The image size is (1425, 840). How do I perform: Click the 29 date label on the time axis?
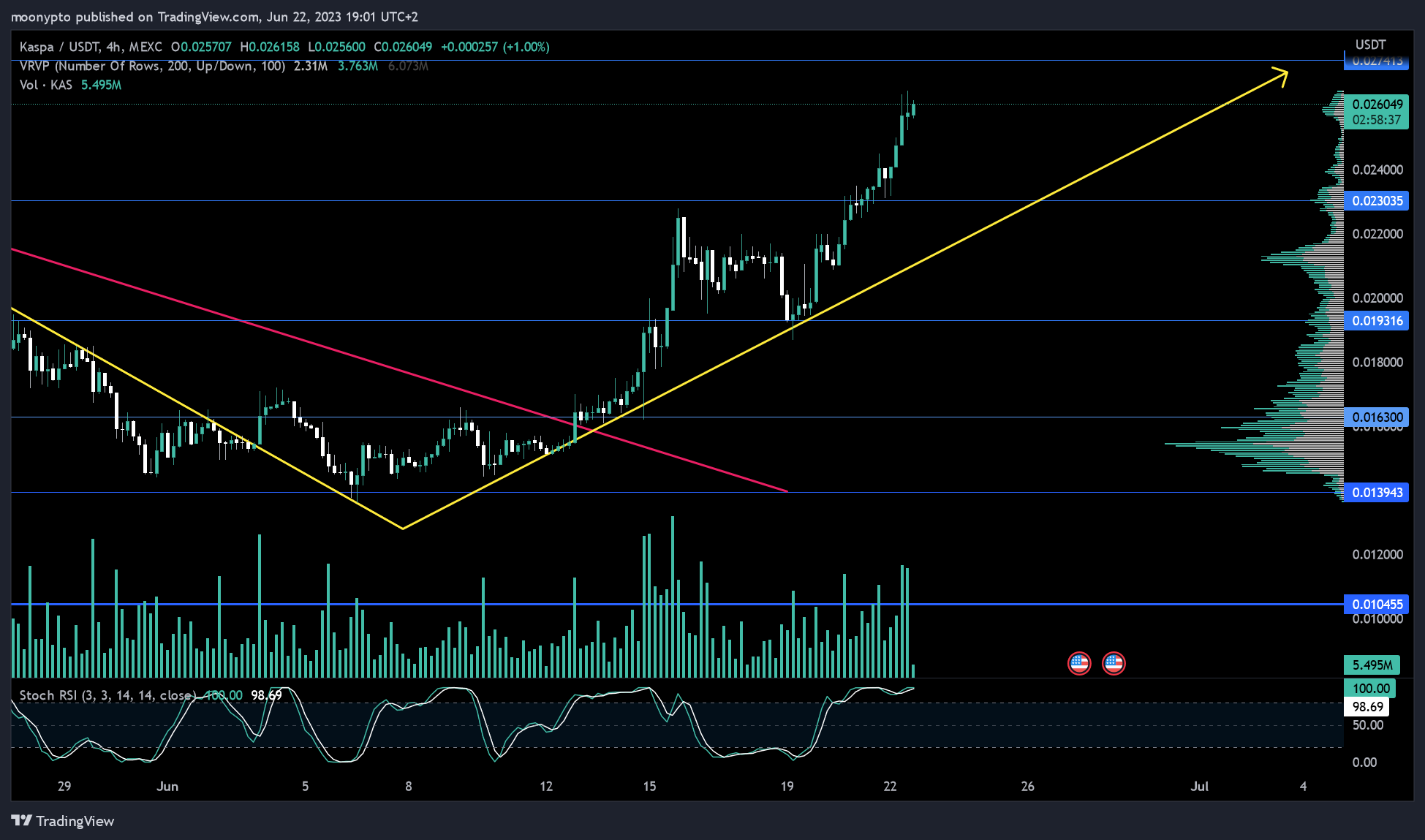click(64, 786)
